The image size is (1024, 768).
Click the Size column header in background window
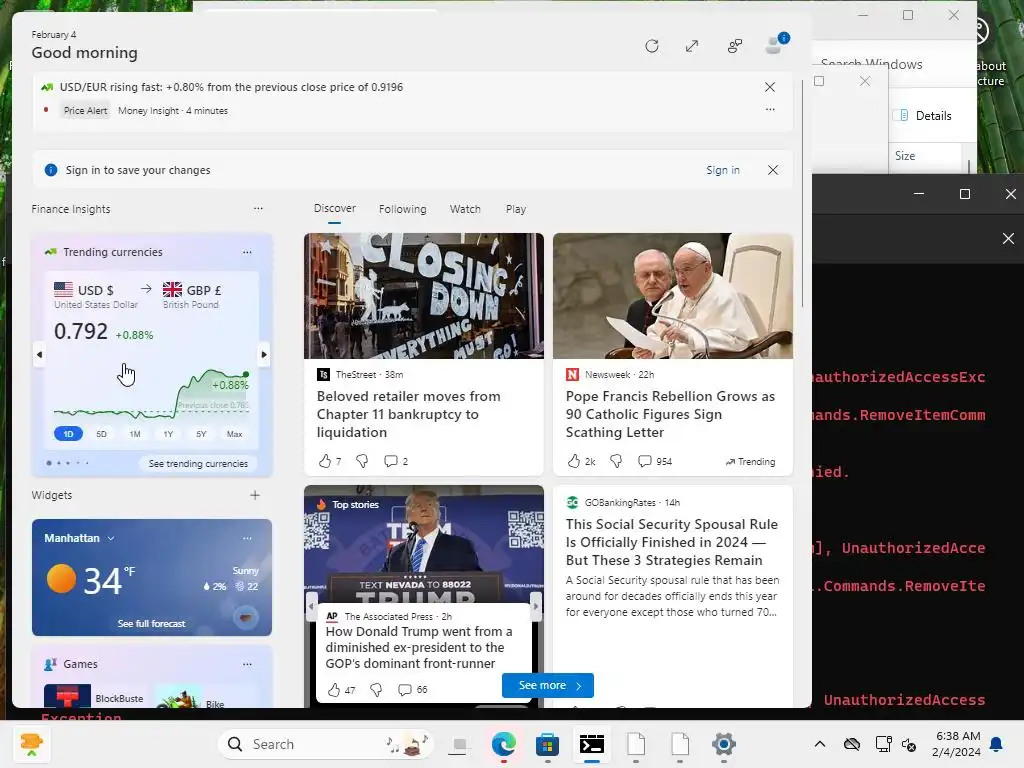tap(904, 156)
